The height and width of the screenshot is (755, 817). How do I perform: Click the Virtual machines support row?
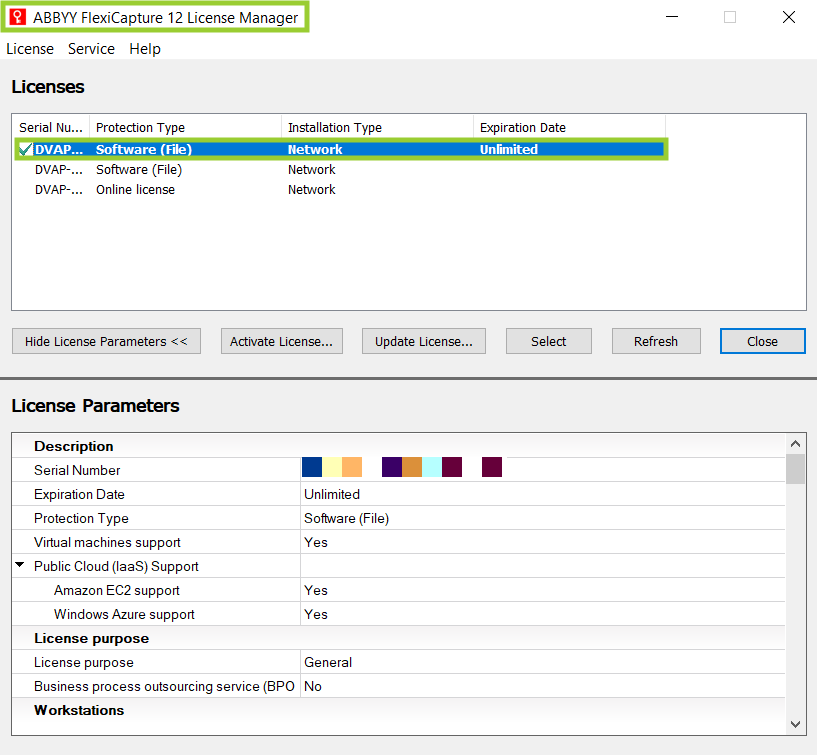(x=399, y=542)
